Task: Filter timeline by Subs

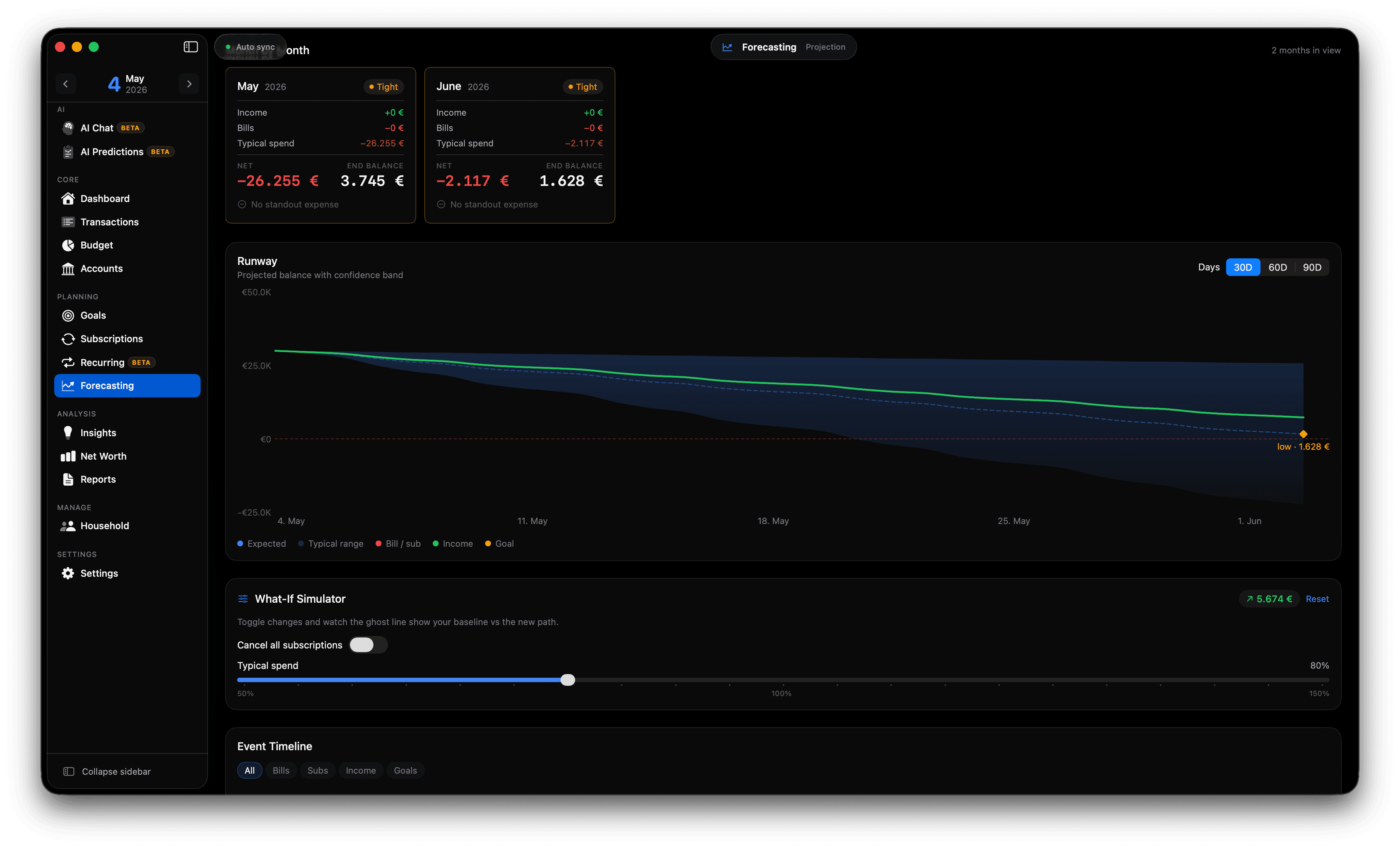Action: coord(318,770)
